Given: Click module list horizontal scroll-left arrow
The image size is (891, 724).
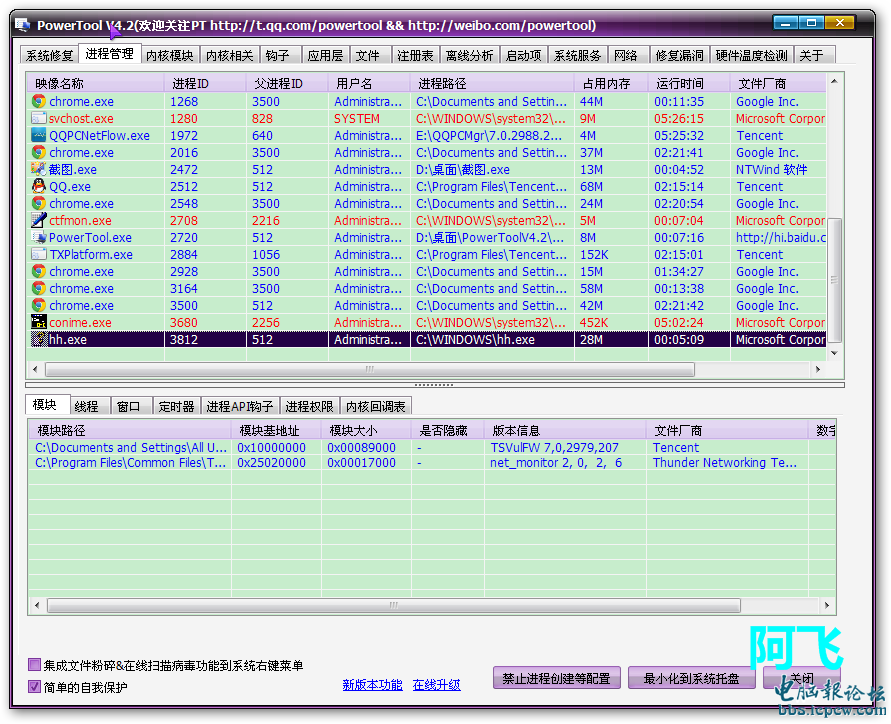Looking at the screenshot, I should pyautogui.click(x=37, y=605).
